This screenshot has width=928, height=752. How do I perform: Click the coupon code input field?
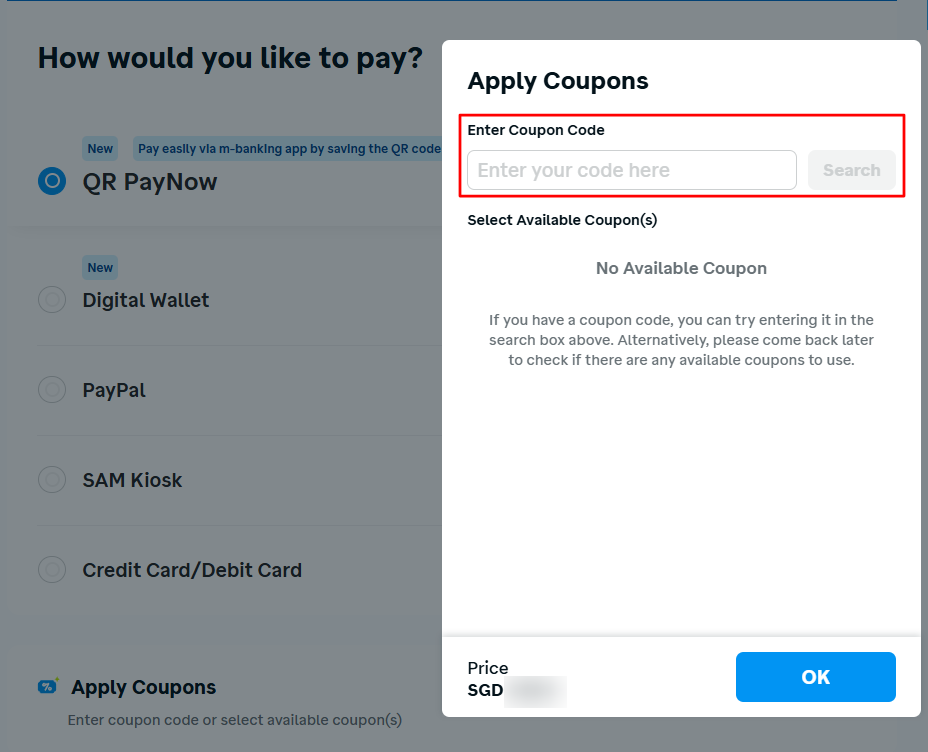(631, 170)
